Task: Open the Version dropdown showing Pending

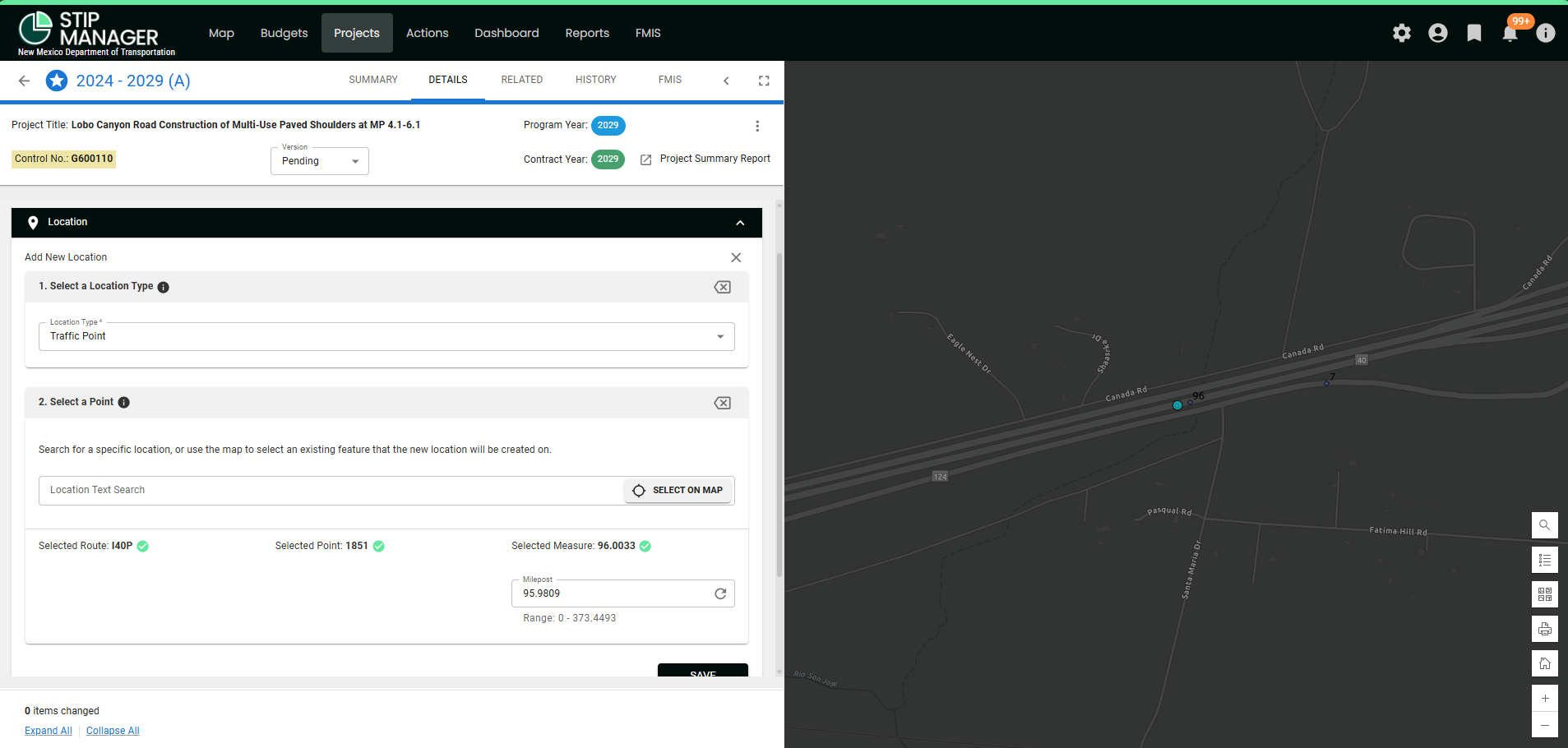Action: [x=320, y=161]
